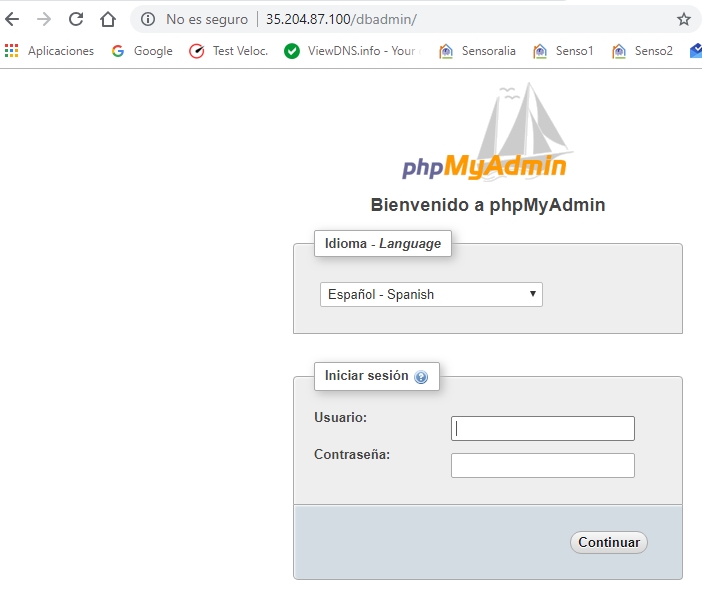
Task: Open the Google bookmark
Action: click(x=142, y=51)
